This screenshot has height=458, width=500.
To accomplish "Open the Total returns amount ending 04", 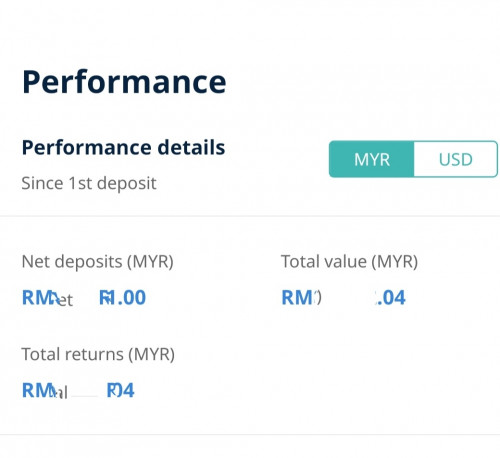I will coord(78,390).
